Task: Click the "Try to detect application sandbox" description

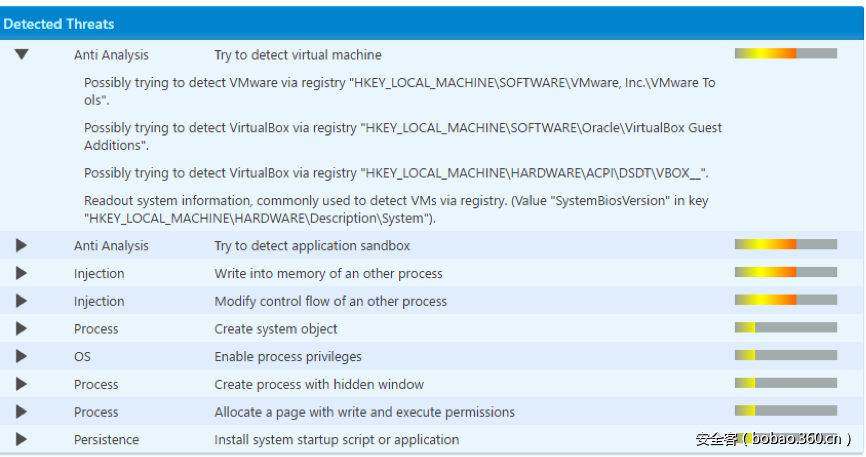Action: pos(312,246)
